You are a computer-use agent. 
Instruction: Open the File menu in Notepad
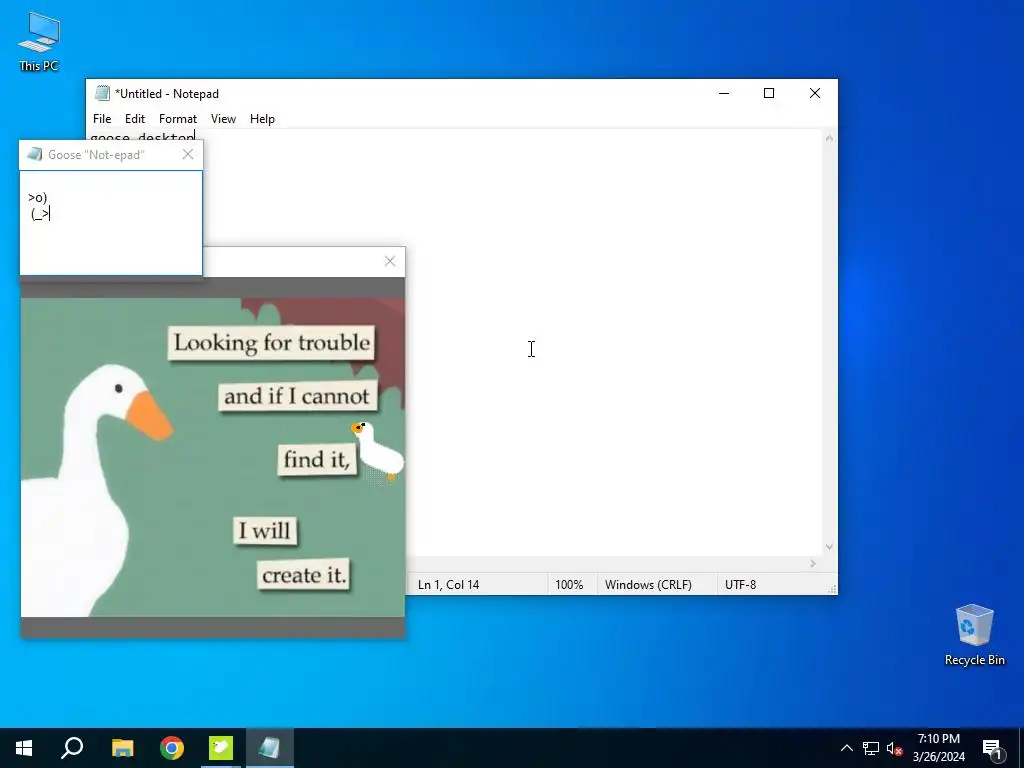102,119
